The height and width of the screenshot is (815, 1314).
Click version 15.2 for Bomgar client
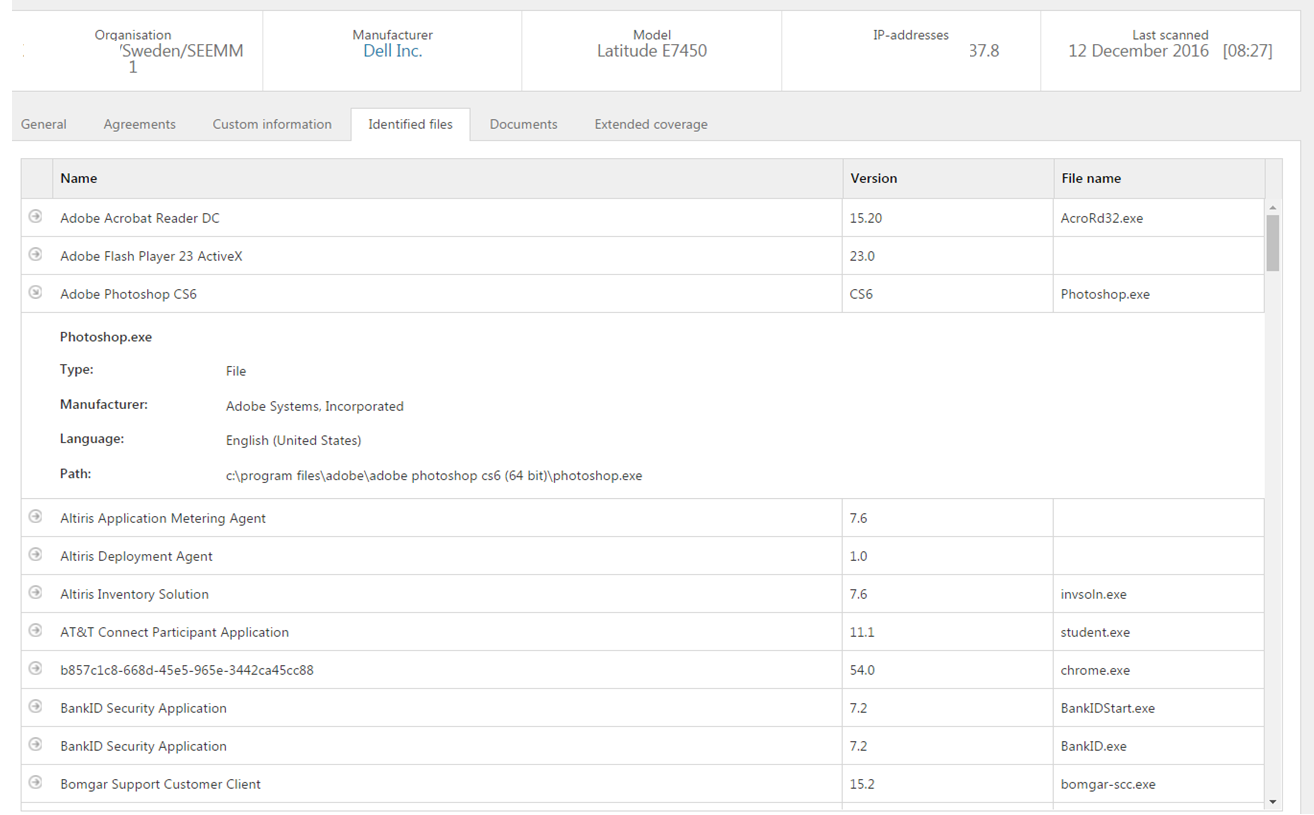pos(862,784)
